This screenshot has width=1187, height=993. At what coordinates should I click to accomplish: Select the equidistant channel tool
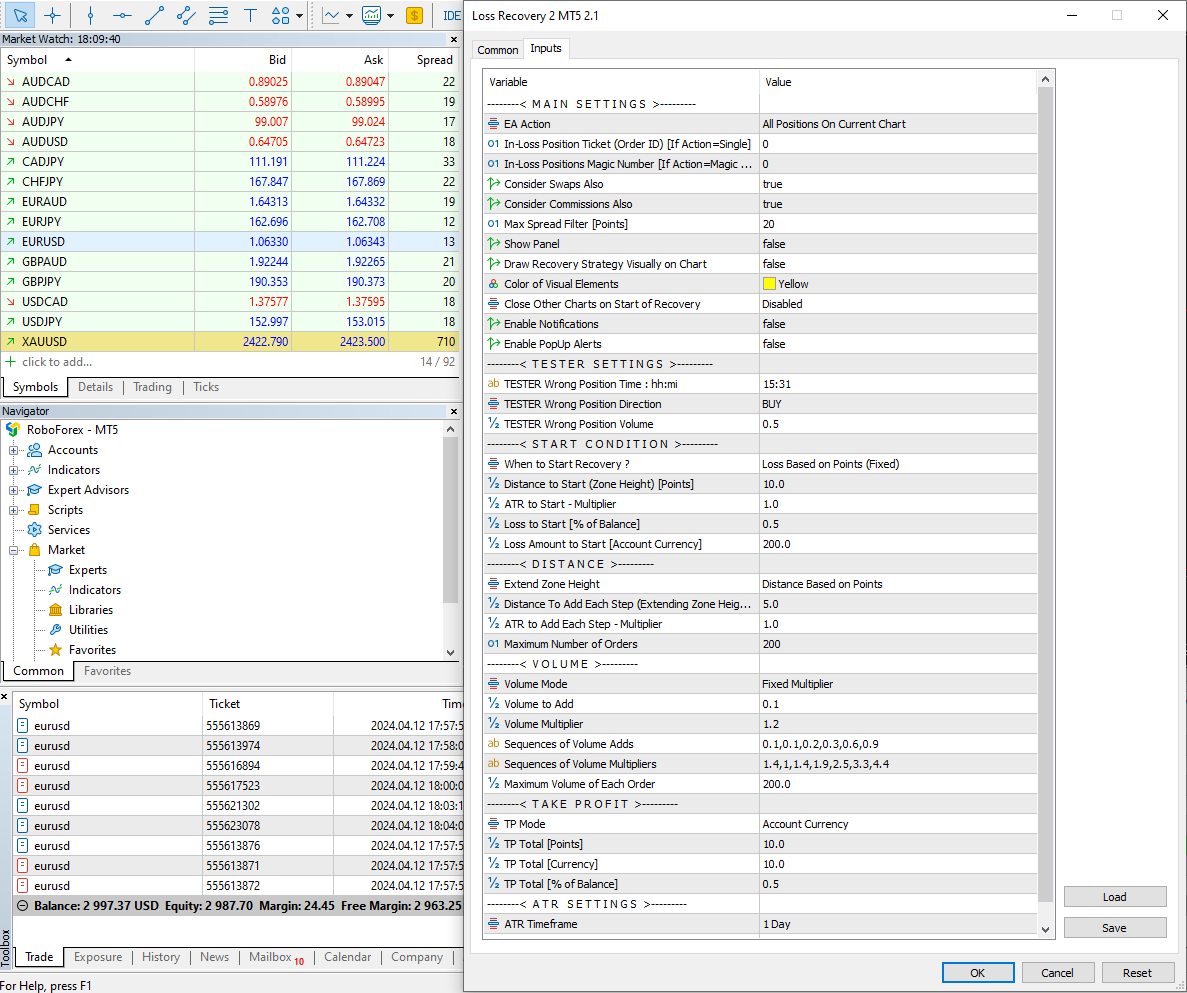point(186,15)
